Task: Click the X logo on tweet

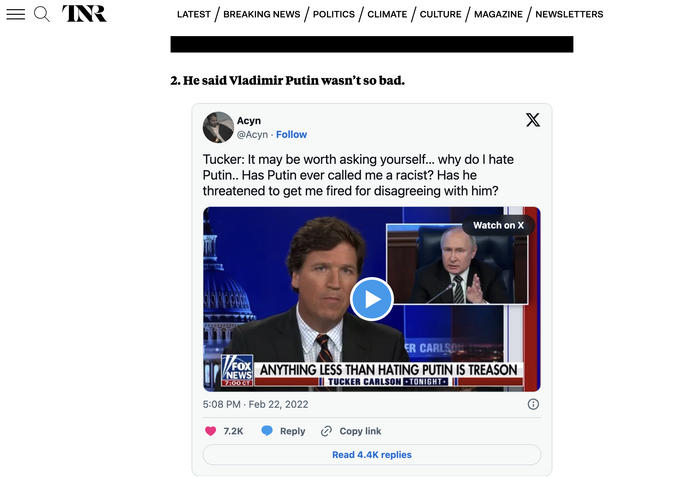Action: point(533,120)
